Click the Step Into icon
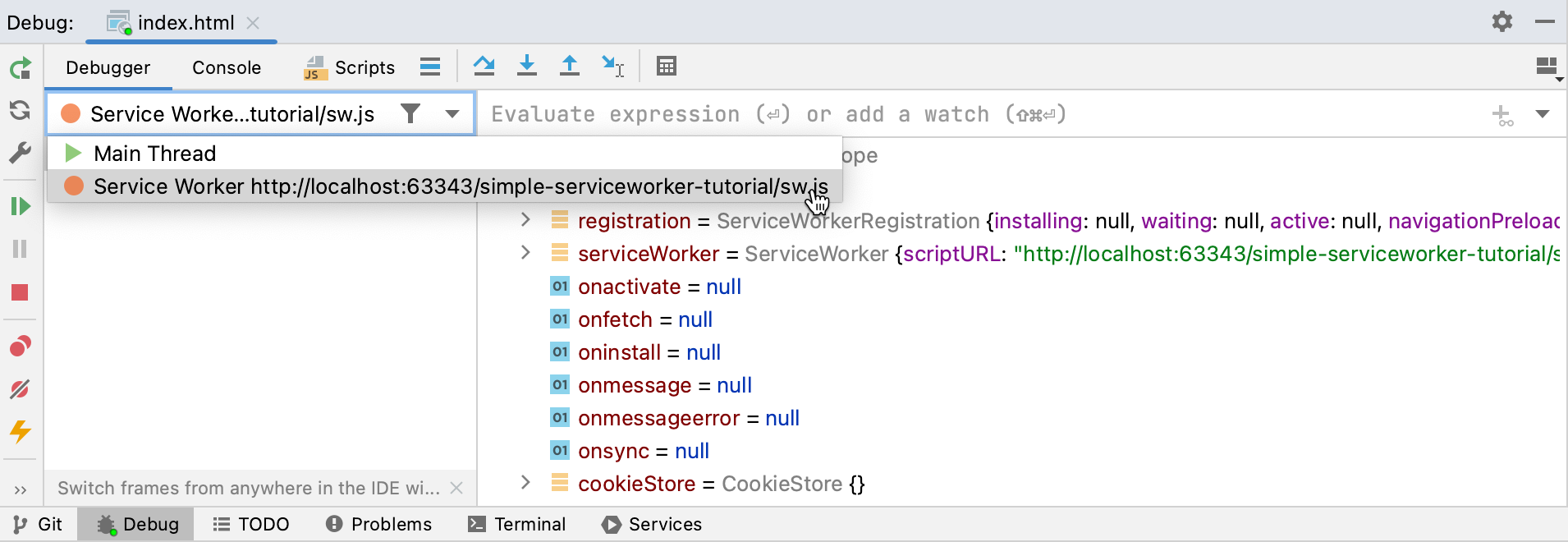1568x542 pixels. tap(527, 66)
